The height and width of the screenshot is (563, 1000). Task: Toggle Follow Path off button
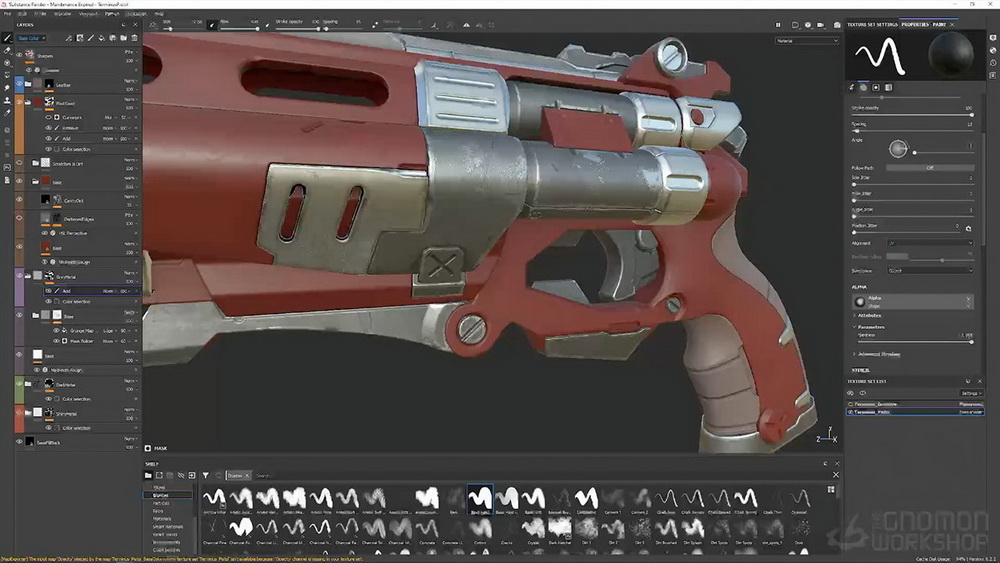pos(930,168)
